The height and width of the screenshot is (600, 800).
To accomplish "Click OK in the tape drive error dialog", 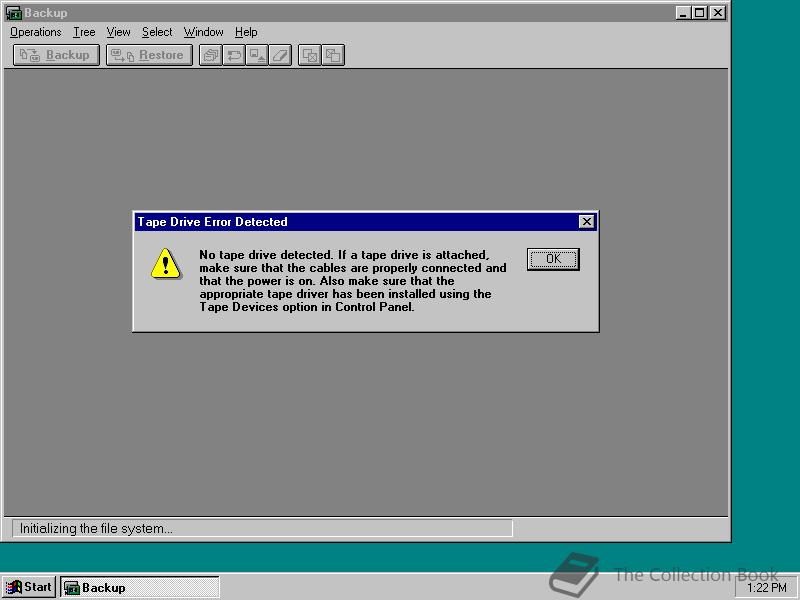I will point(553,259).
